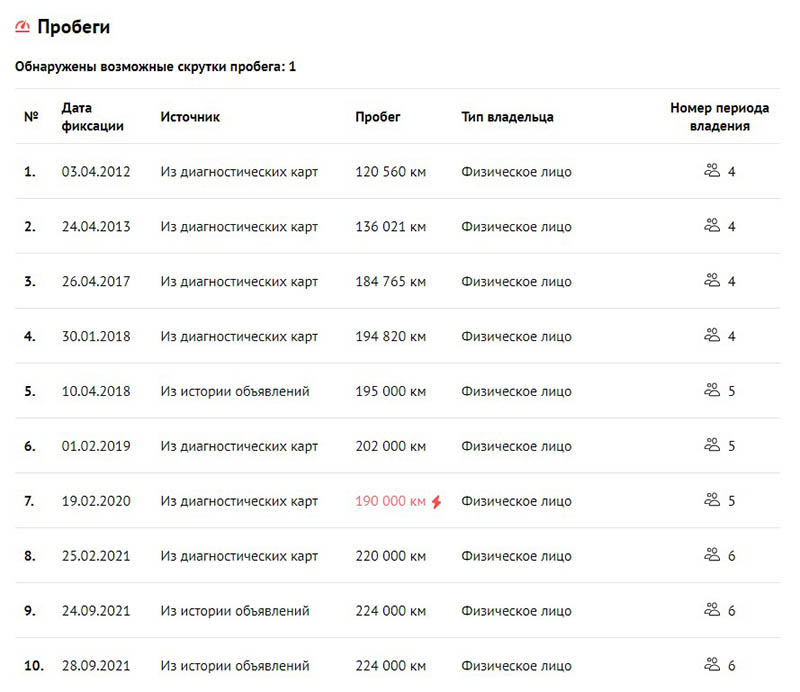Click the Дата фиксации column header

pos(92,117)
